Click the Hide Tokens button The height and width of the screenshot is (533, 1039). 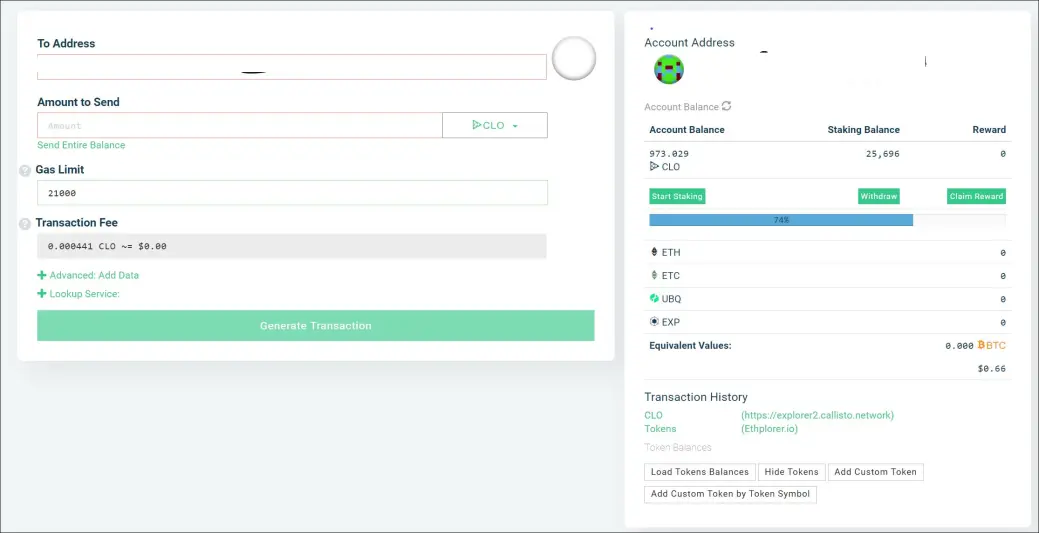[x=792, y=472]
